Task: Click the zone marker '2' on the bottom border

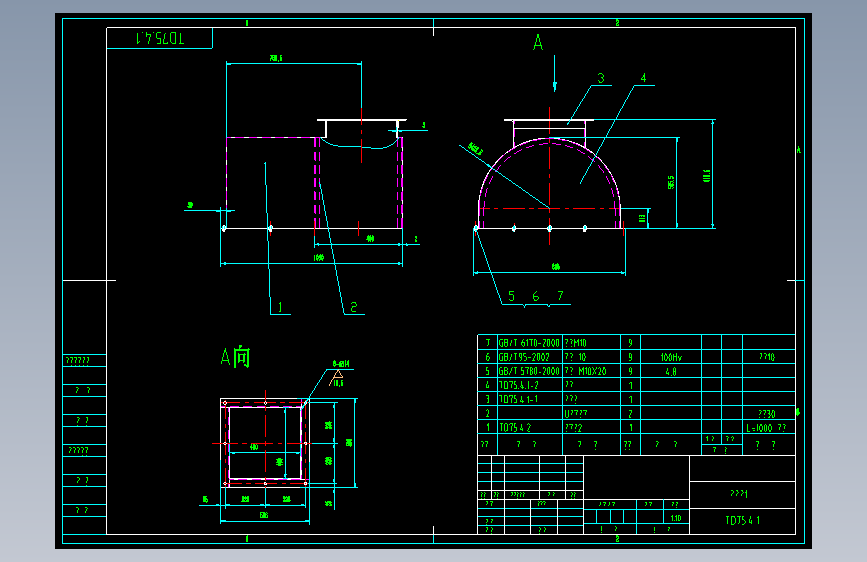Action: [617, 539]
